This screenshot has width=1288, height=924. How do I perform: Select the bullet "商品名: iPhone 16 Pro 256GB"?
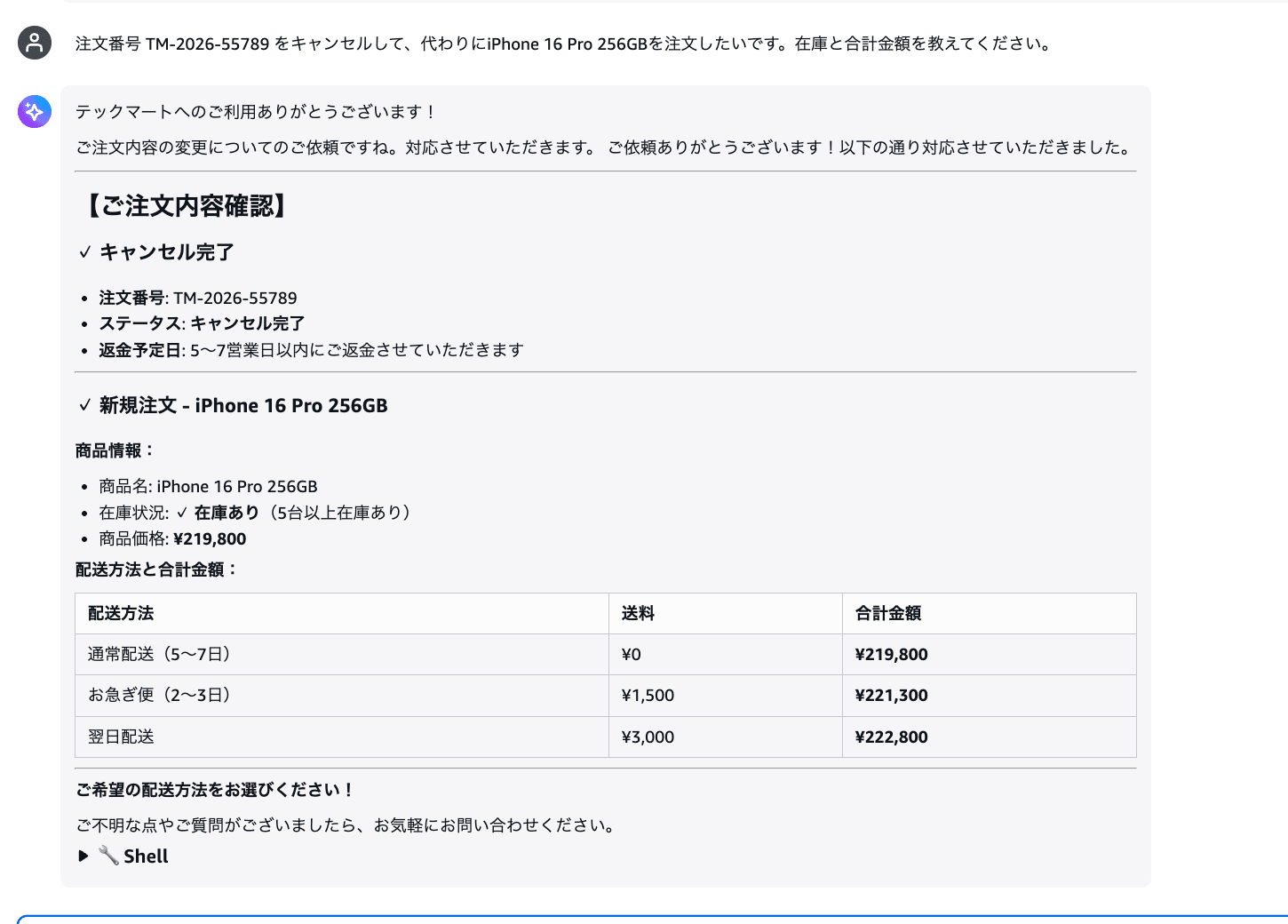pyautogui.click(x=208, y=486)
